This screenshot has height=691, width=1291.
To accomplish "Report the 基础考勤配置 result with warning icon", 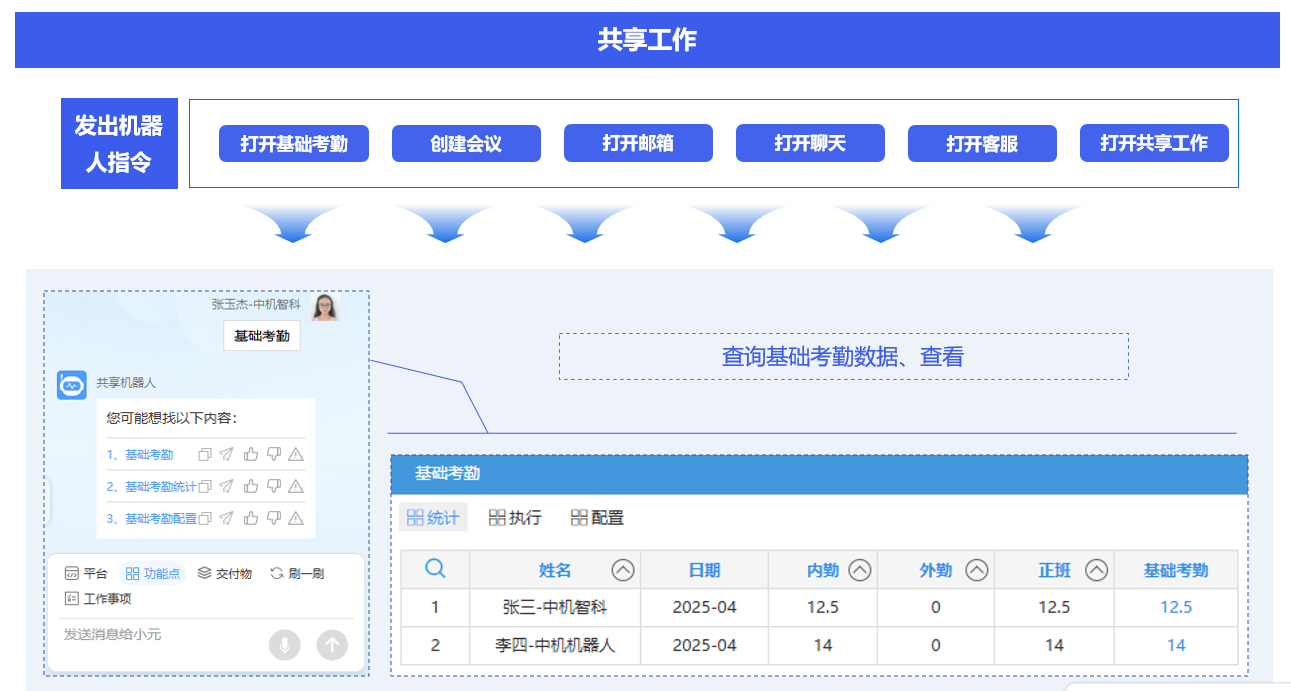I will (296, 518).
